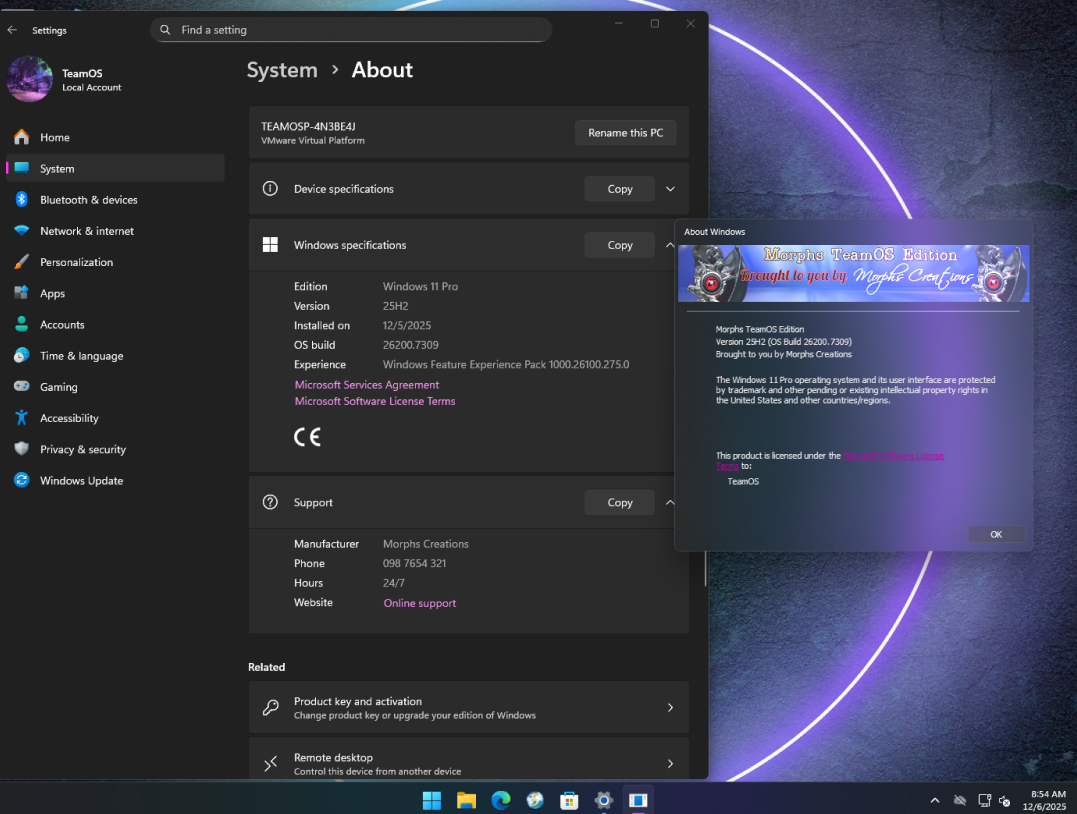Collapse the Support section
Screen dimensions: 1077x814
(670, 503)
